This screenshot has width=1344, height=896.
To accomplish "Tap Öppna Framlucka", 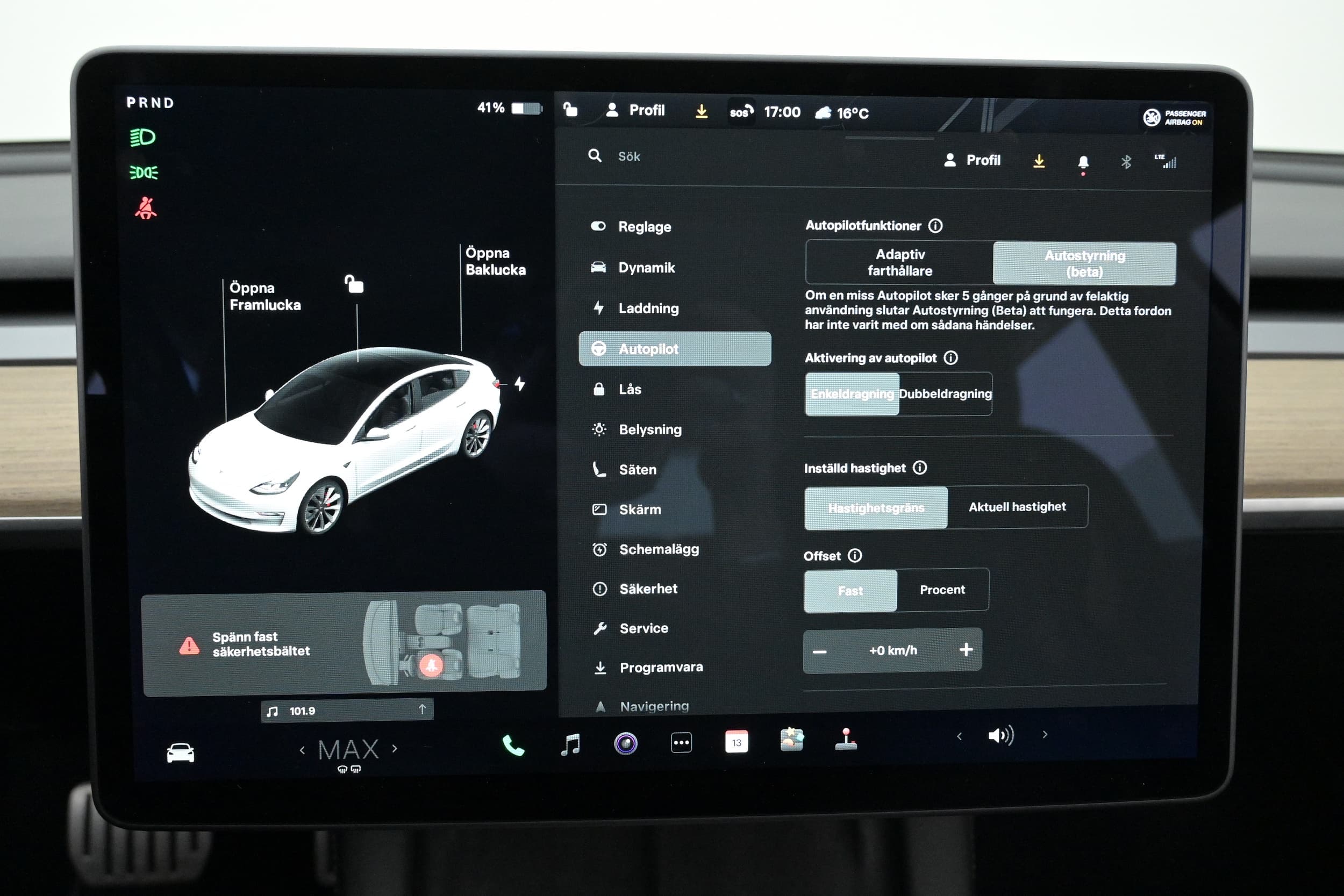I will click(x=264, y=296).
